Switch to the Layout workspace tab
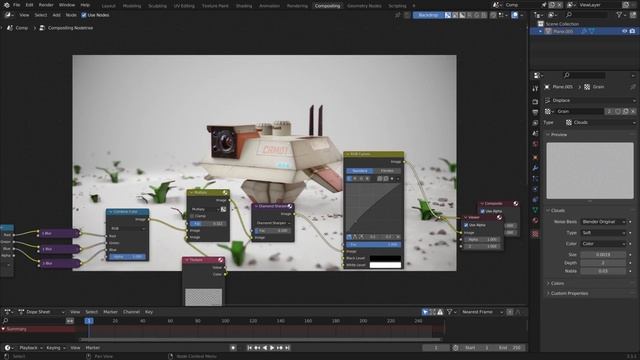 (x=109, y=6)
